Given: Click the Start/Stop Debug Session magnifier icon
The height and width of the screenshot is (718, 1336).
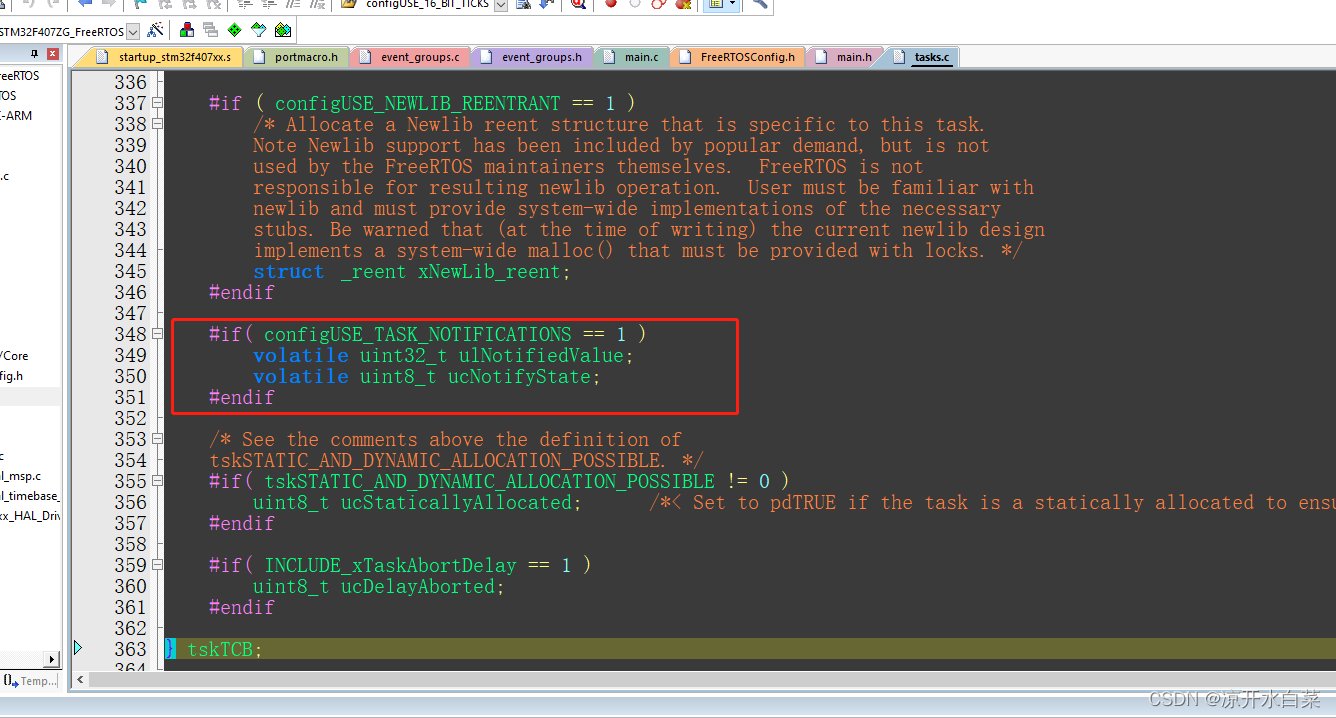Looking at the screenshot, I should 578,4.
